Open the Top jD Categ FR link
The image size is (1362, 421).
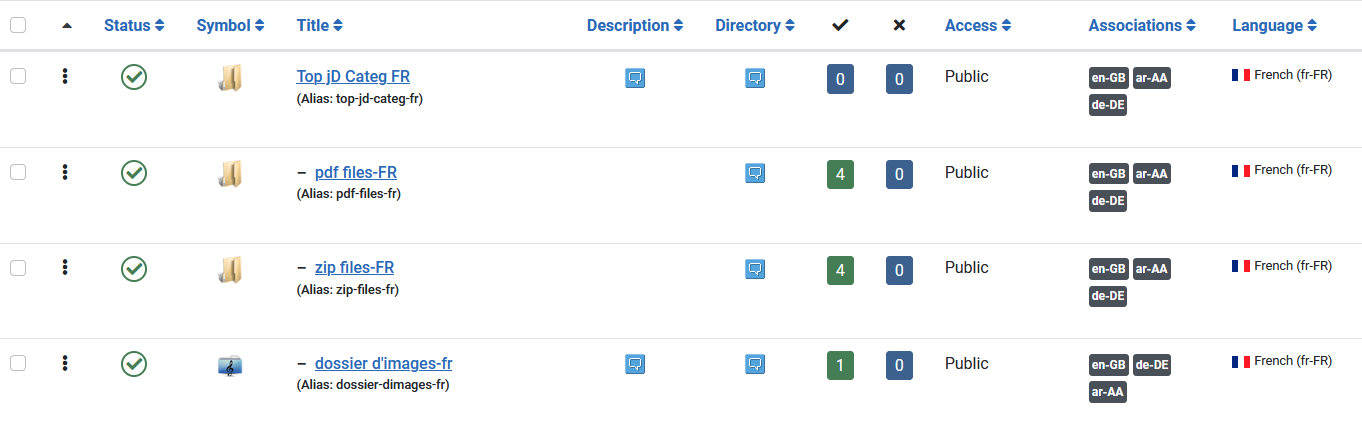pos(353,76)
